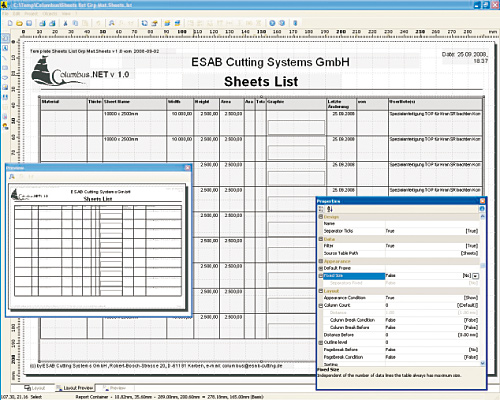500x400 pixels.
Task: Open the File menu
Action: 6,14
